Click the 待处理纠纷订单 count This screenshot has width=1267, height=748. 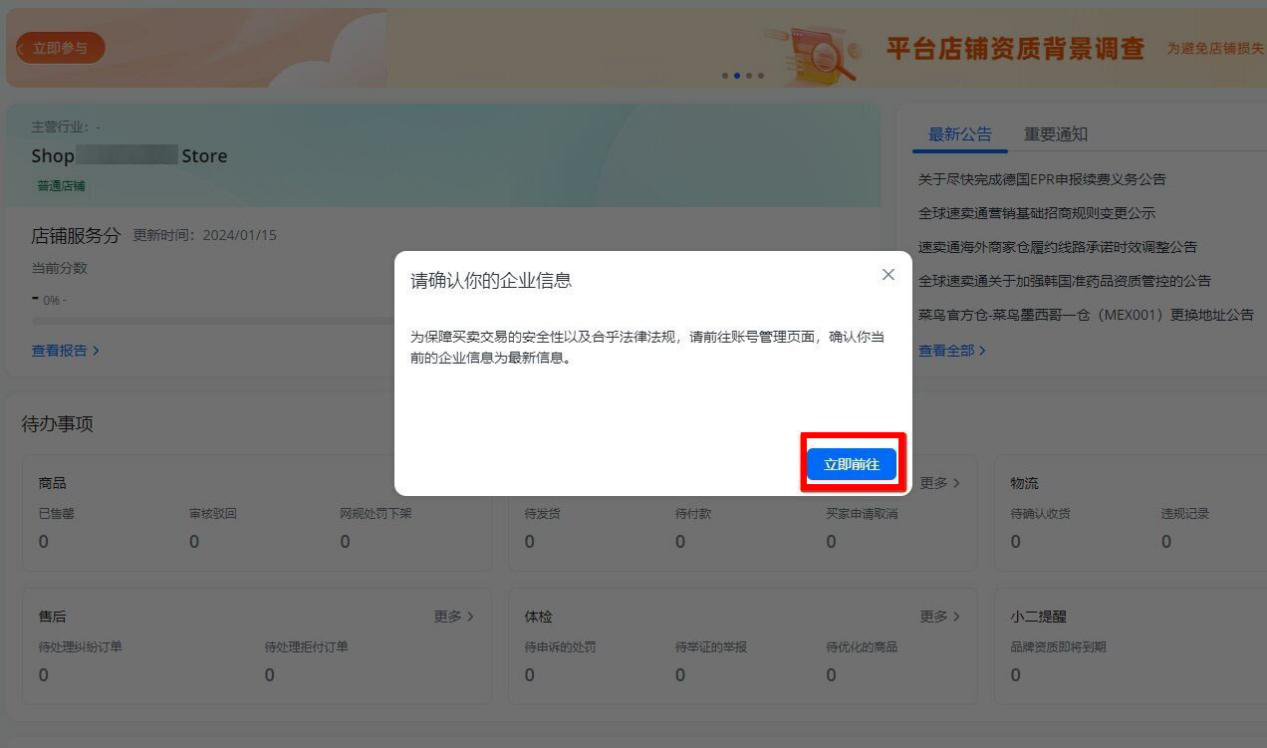43,675
